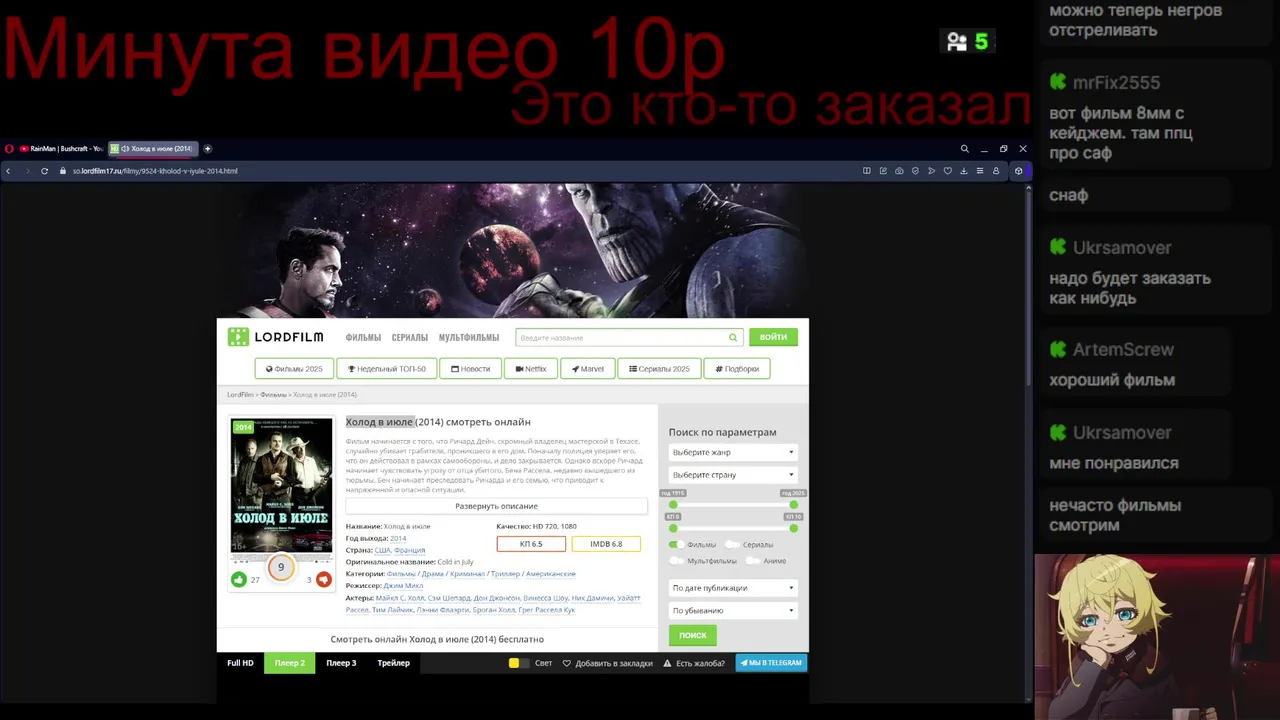
Task: Click the left handle of year range slider
Action: (673, 505)
